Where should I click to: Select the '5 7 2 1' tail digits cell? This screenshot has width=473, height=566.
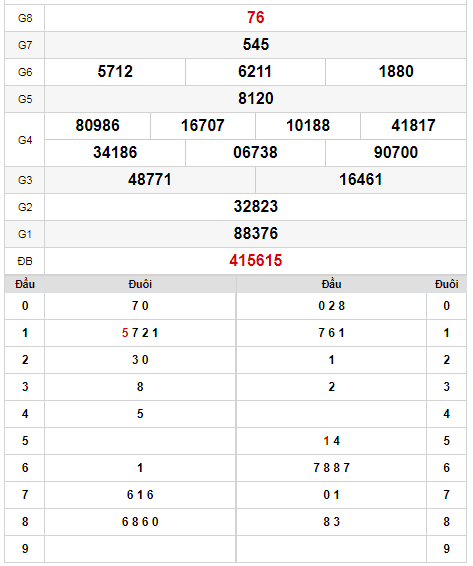pos(140,333)
